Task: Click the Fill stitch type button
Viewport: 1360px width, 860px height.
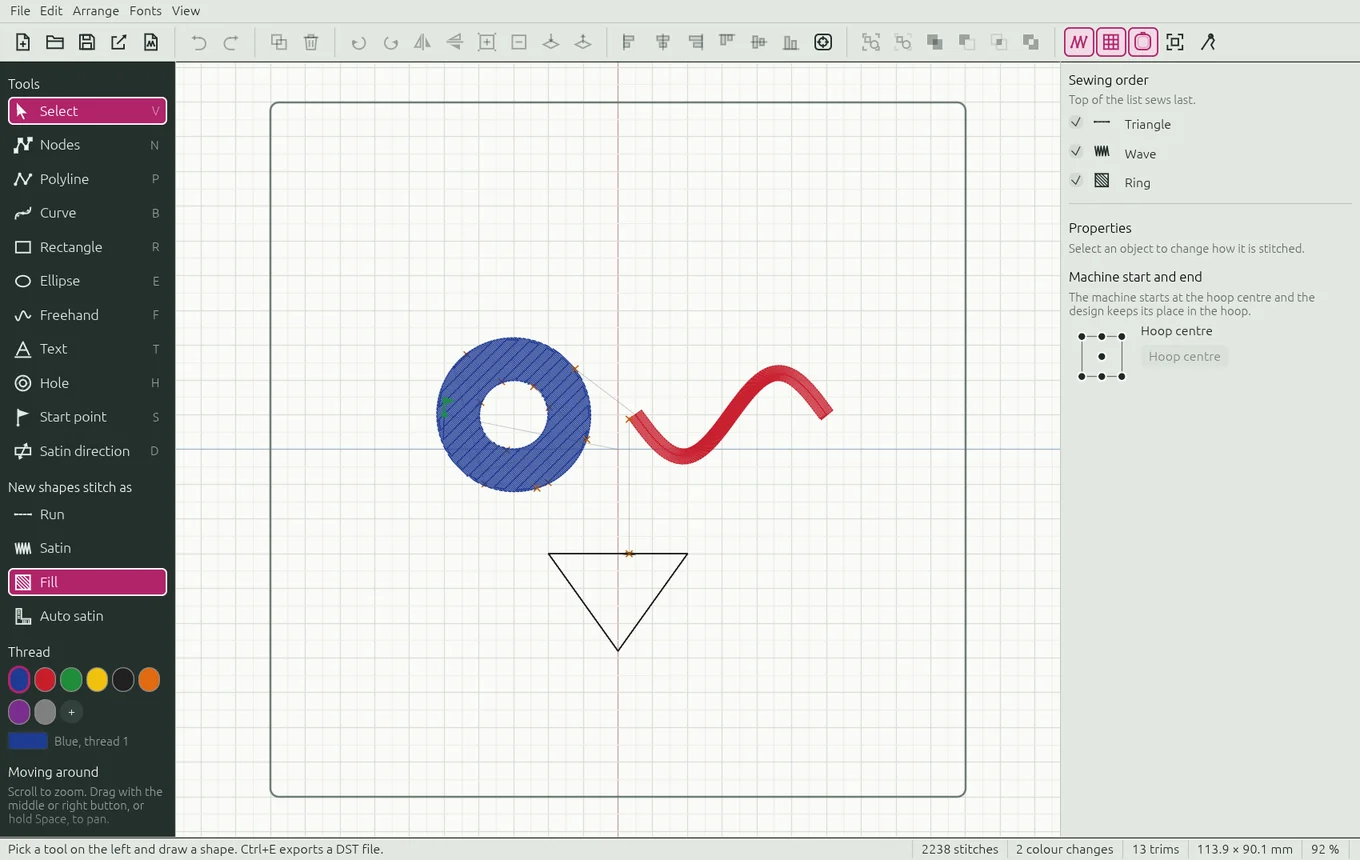Action: 87,582
